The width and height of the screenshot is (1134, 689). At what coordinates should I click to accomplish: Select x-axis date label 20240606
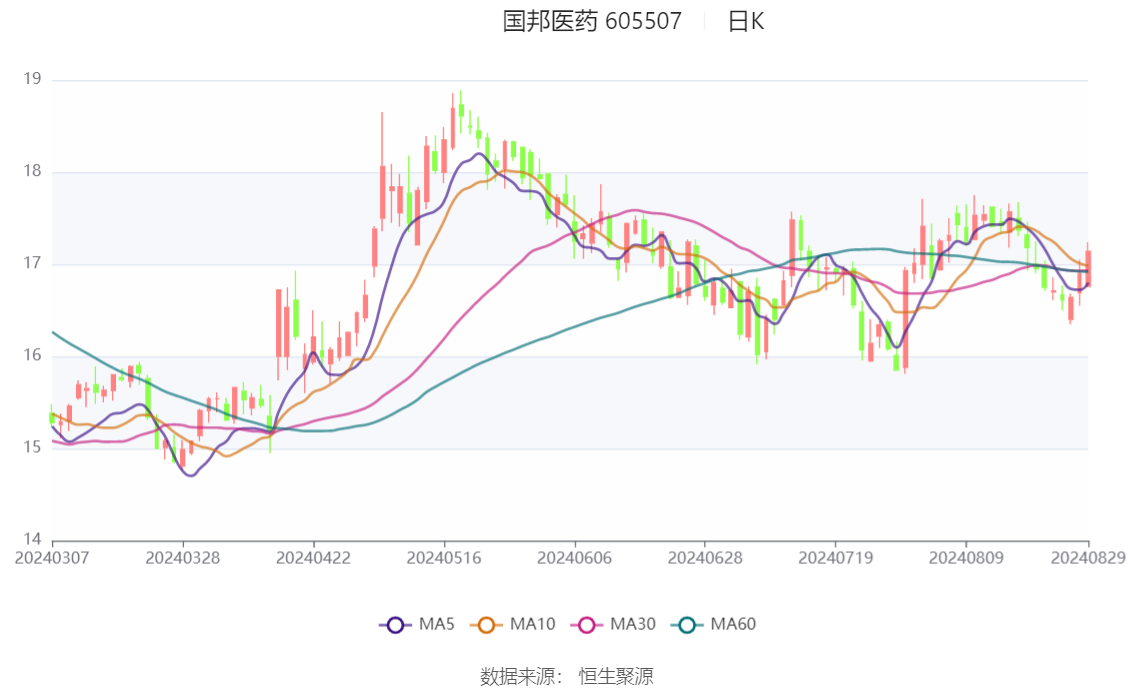(574, 558)
